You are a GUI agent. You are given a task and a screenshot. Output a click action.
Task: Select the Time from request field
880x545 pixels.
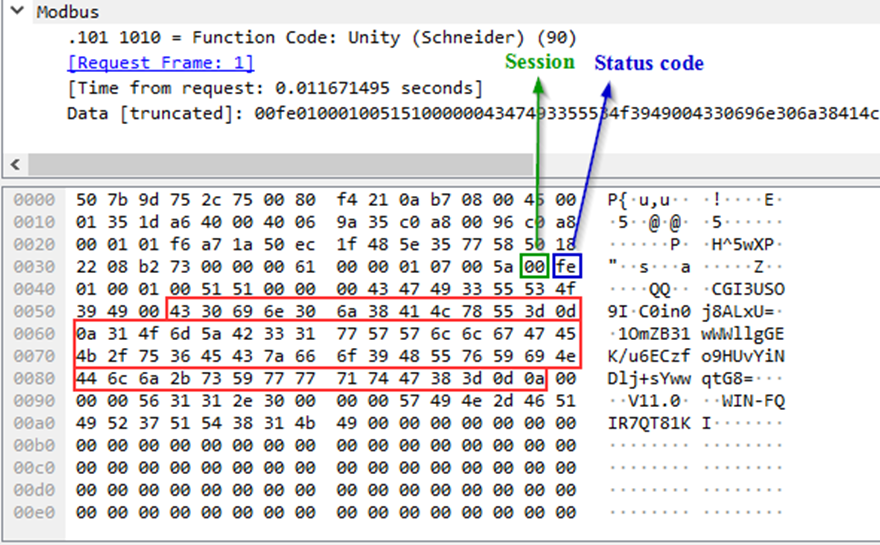(274, 88)
